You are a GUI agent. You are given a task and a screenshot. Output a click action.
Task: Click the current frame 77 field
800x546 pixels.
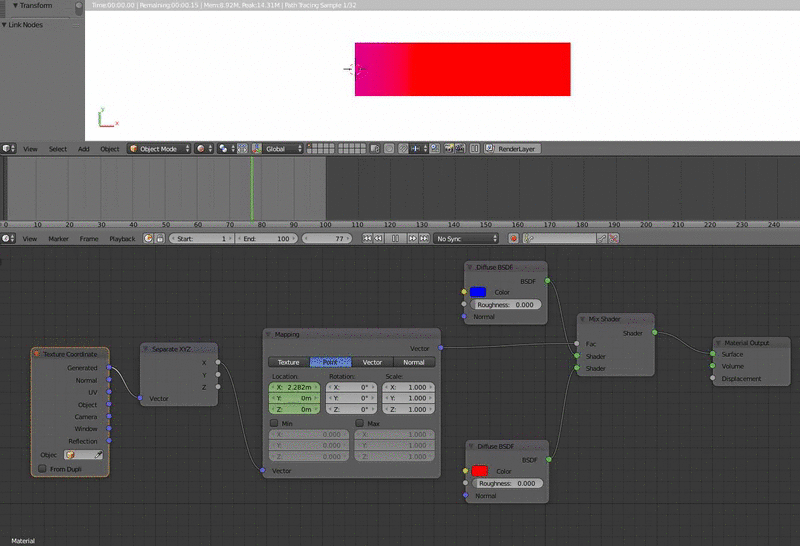click(x=327, y=238)
